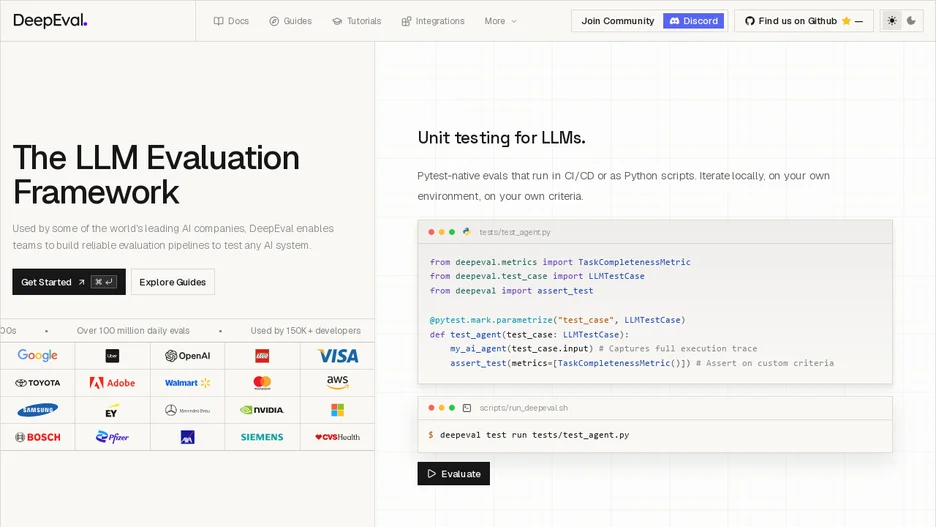Viewport: 936px width, 527px height.
Task: Click the assert_test(metrics=...) code line
Action: tap(642, 363)
